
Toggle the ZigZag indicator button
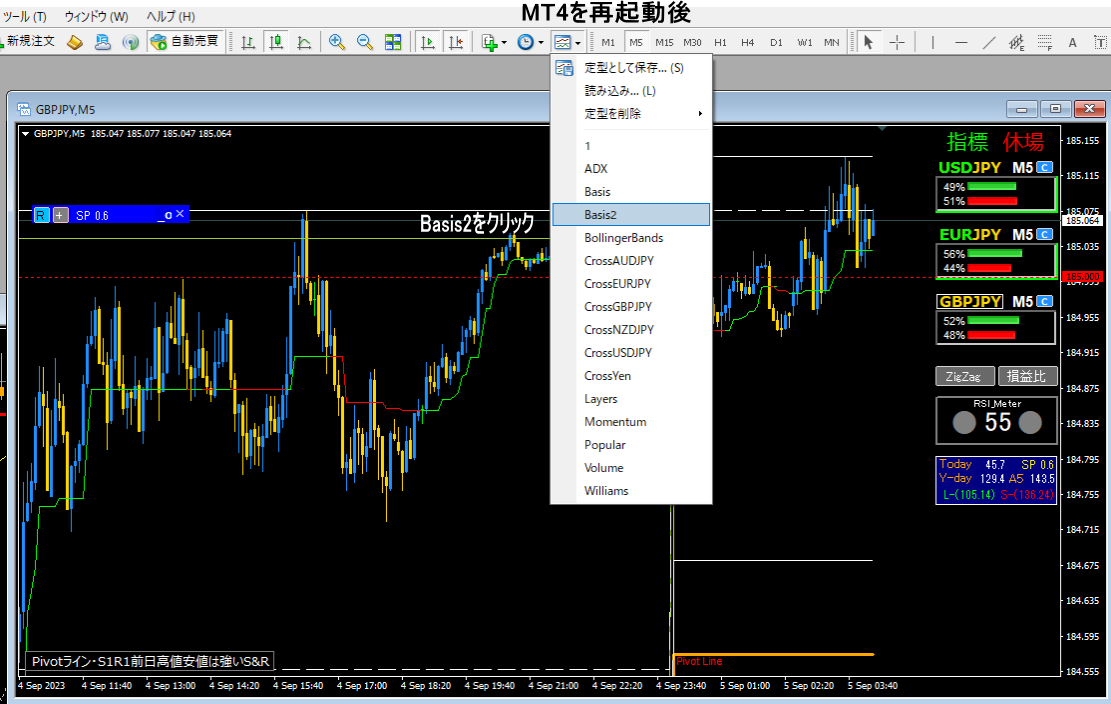[x=964, y=376]
